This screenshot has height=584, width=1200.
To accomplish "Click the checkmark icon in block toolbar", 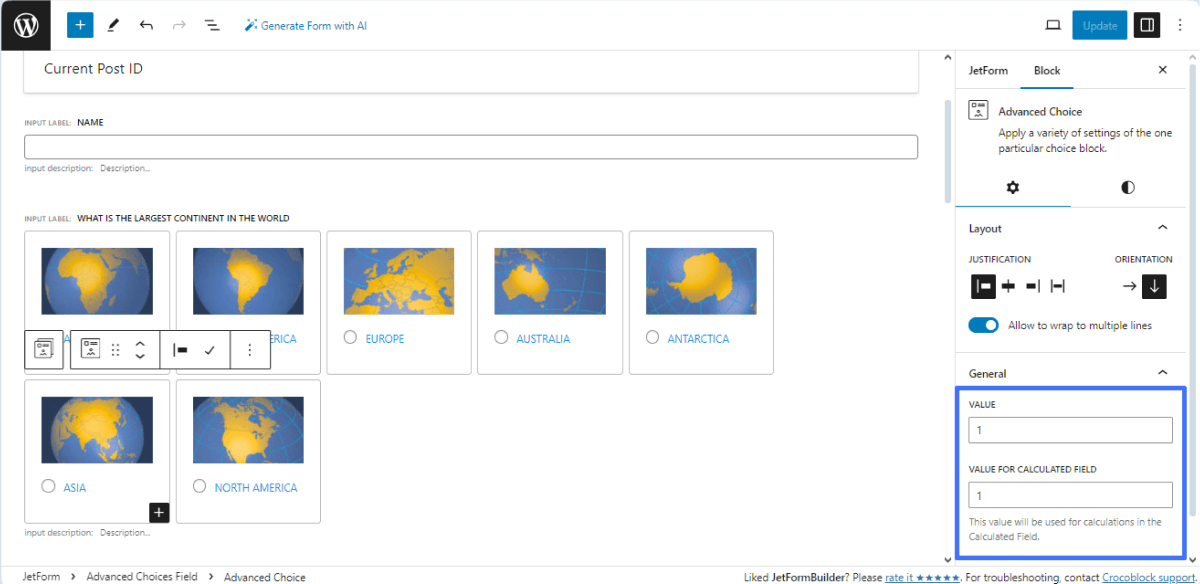I will point(210,350).
